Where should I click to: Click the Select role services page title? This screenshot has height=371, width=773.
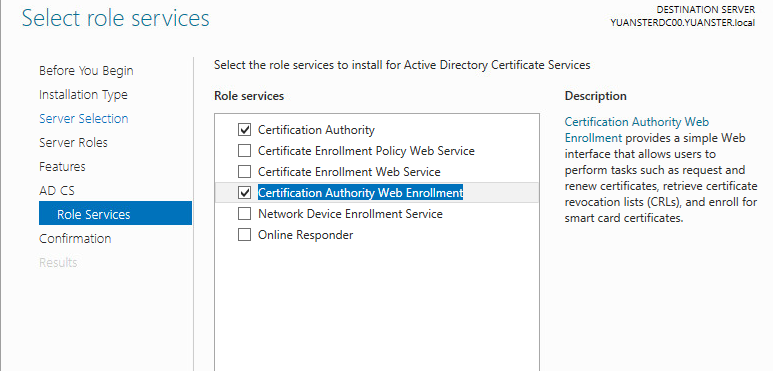pyautogui.click(x=116, y=18)
